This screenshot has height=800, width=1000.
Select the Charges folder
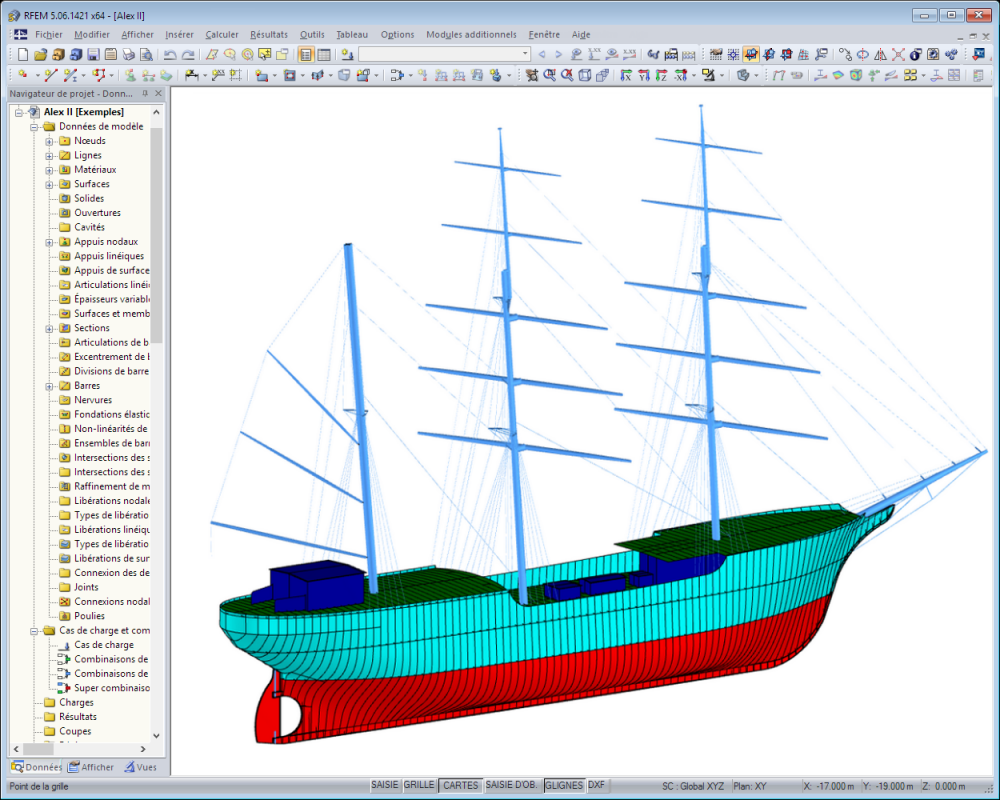76,702
